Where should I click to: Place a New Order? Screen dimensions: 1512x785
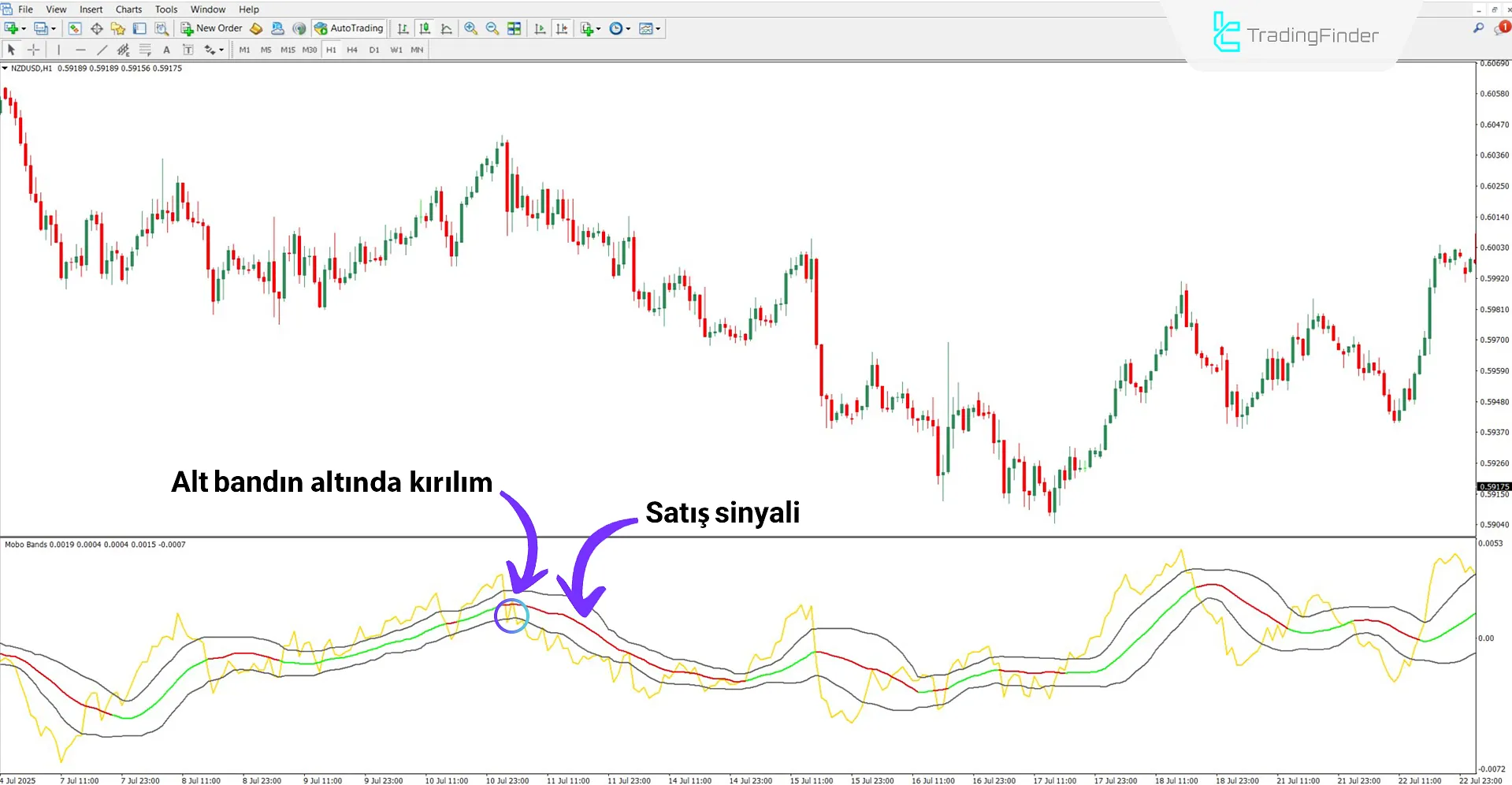(x=211, y=28)
